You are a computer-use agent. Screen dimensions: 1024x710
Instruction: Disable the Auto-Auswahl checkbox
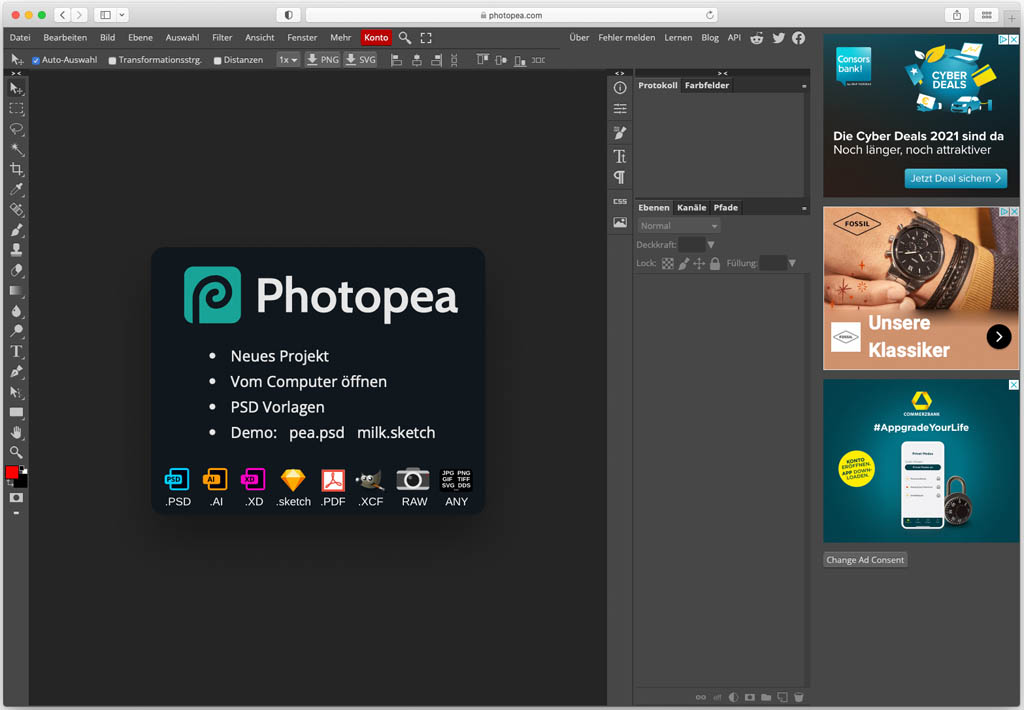[x=36, y=60]
